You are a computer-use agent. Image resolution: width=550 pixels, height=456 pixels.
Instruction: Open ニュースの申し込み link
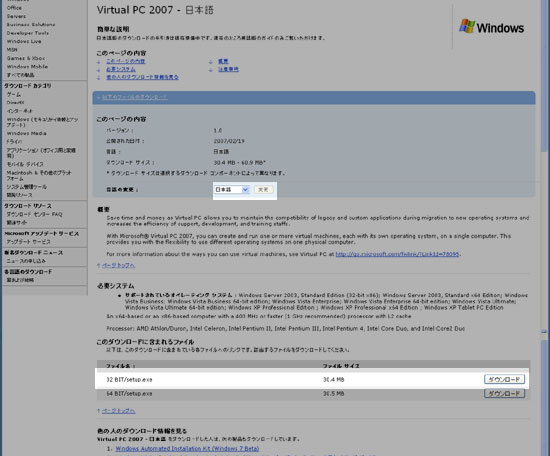coord(26,261)
